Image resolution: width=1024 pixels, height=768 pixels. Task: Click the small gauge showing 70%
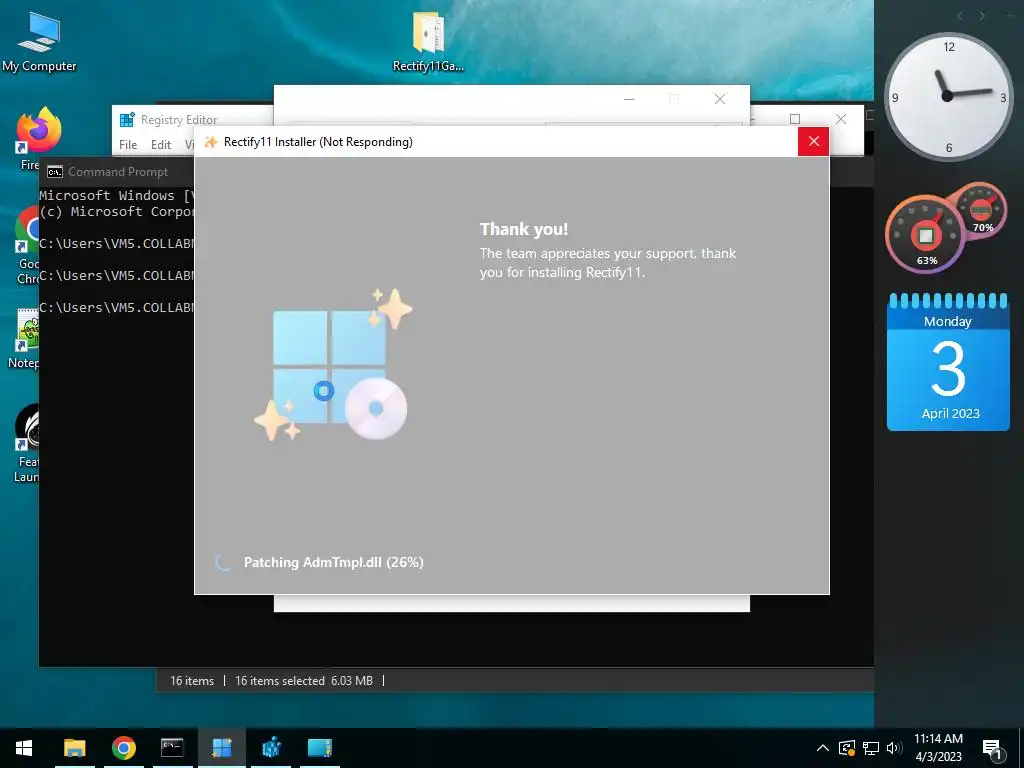point(982,210)
